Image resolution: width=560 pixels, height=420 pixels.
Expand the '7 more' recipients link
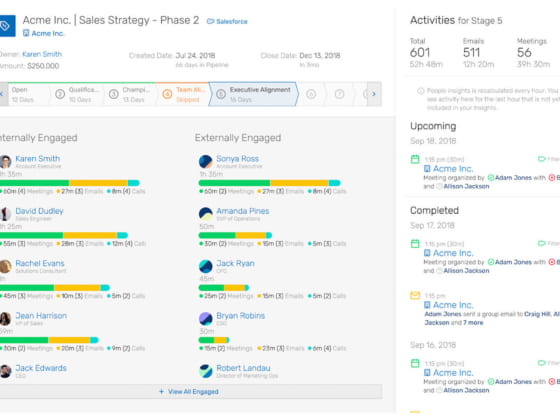click(x=473, y=322)
